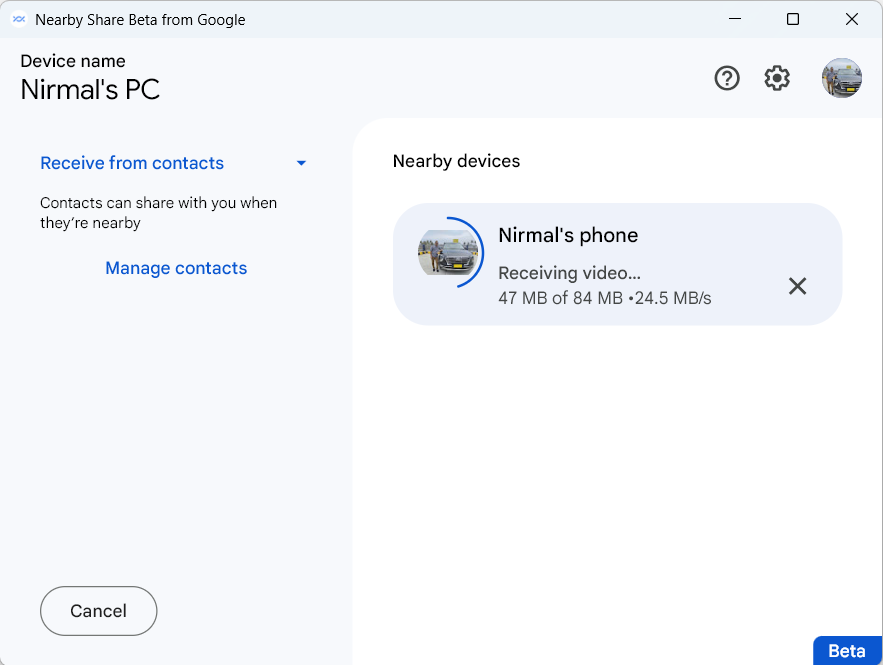This screenshot has height=665, width=883.
Task: Click the Receiving video… status text
Action: click(569, 273)
